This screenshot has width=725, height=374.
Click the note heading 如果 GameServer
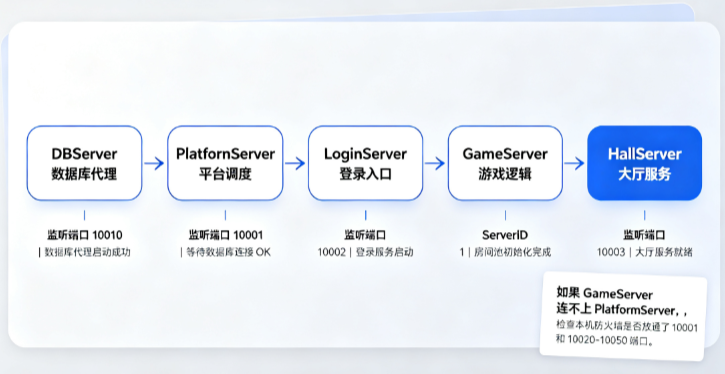(x=604, y=294)
